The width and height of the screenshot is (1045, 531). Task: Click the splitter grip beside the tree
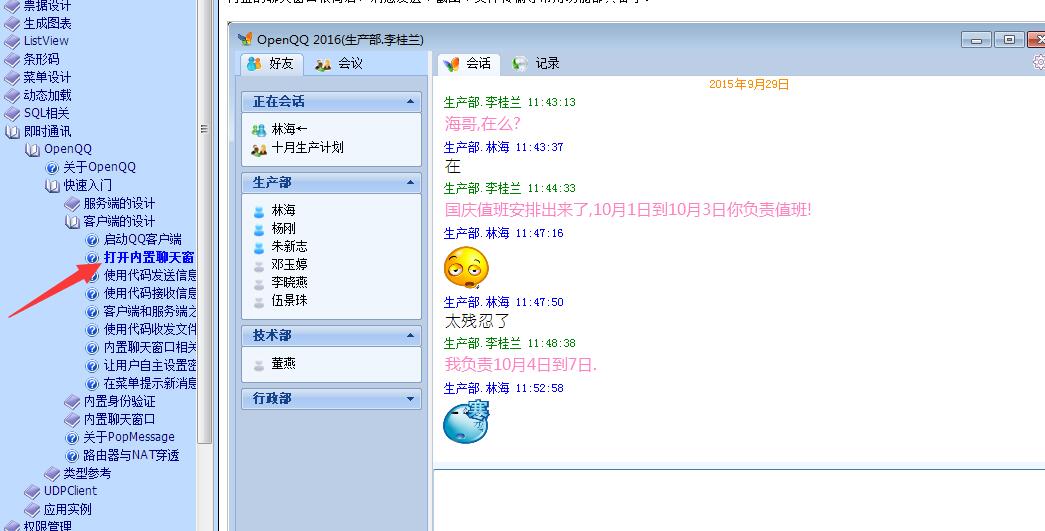tap(204, 129)
